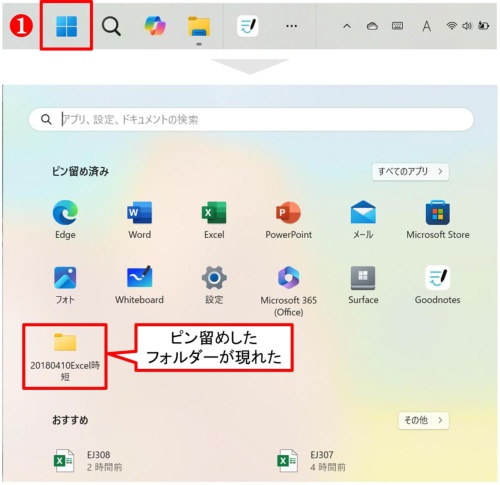Open recommended file EJ307
The image size is (500, 485).
coord(311,460)
